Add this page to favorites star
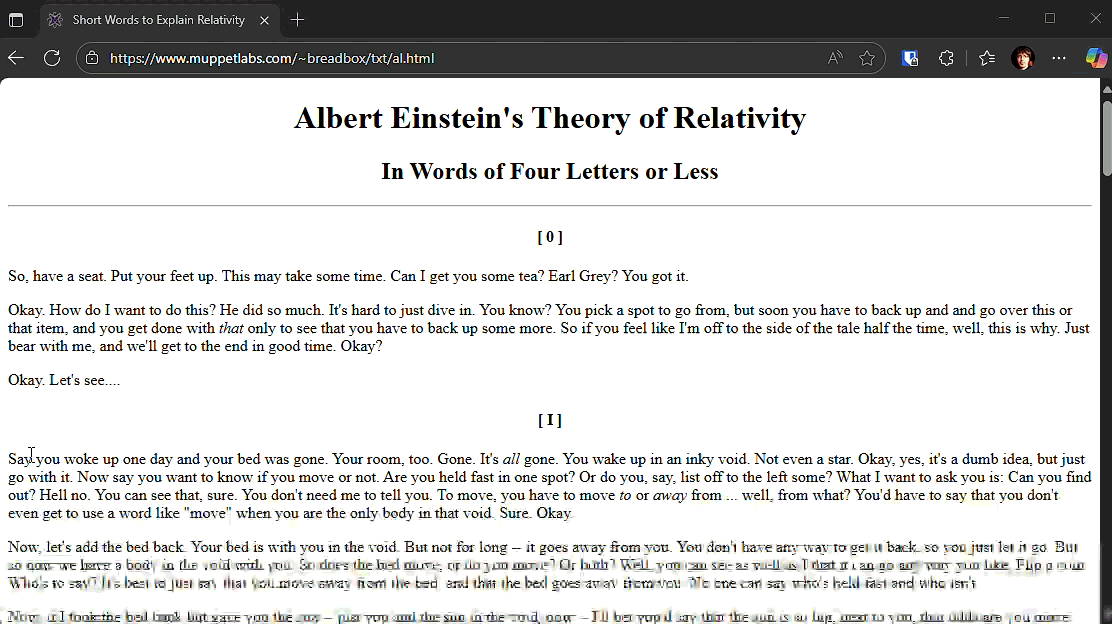Screen dimensions: 1112x624 (867, 58)
